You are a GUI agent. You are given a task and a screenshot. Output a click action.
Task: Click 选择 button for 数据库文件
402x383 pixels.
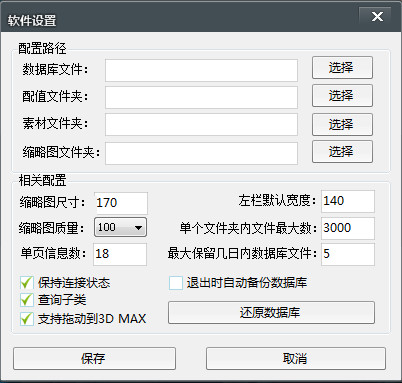tap(342, 68)
